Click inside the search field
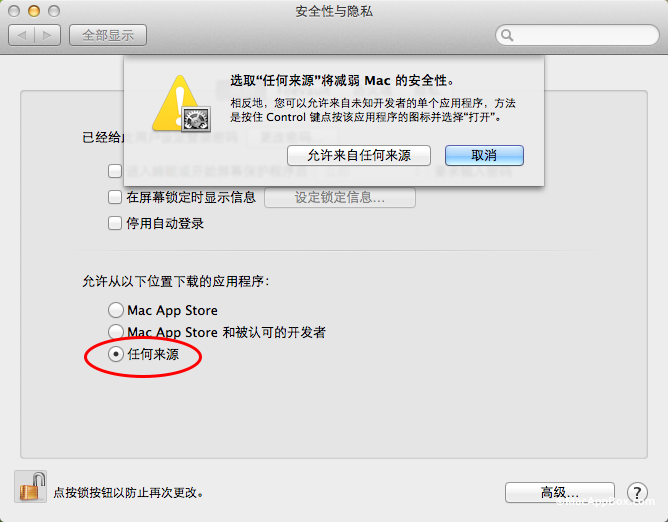Image resolution: width=668 pixels, height=522 pixels. click(x=577, y=35)
